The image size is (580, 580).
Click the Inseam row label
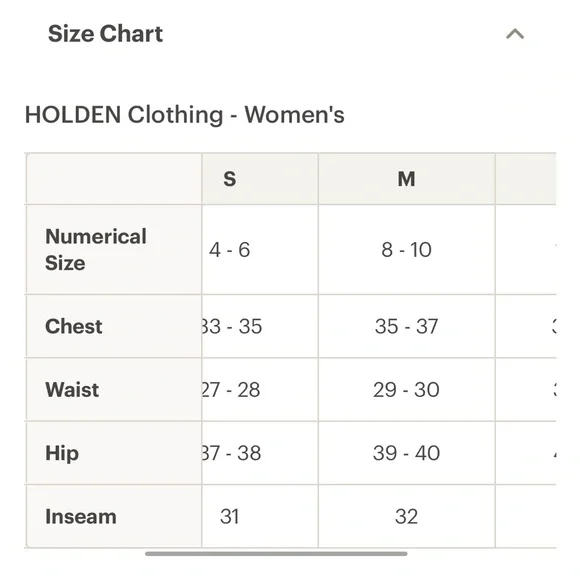[81, 516]
